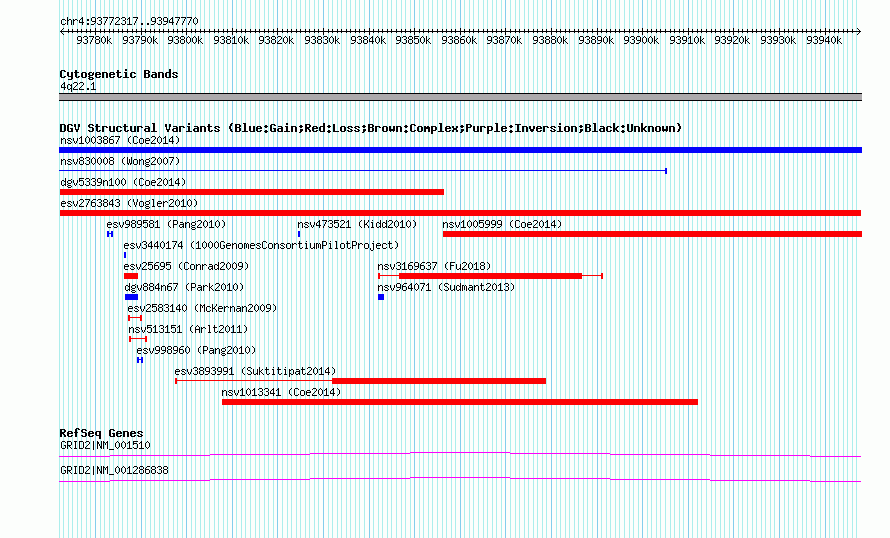This screenshot has width=890, height=538.
Task: Click the tiny blue esv3440174 marker
Action: click(x=125, y=255)
